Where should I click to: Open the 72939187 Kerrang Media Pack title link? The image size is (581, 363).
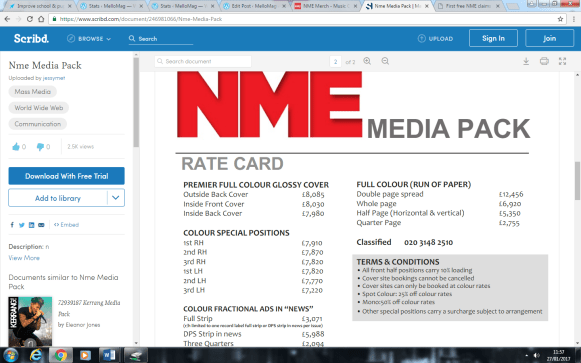pyautogui.click(x=89, y=308)
